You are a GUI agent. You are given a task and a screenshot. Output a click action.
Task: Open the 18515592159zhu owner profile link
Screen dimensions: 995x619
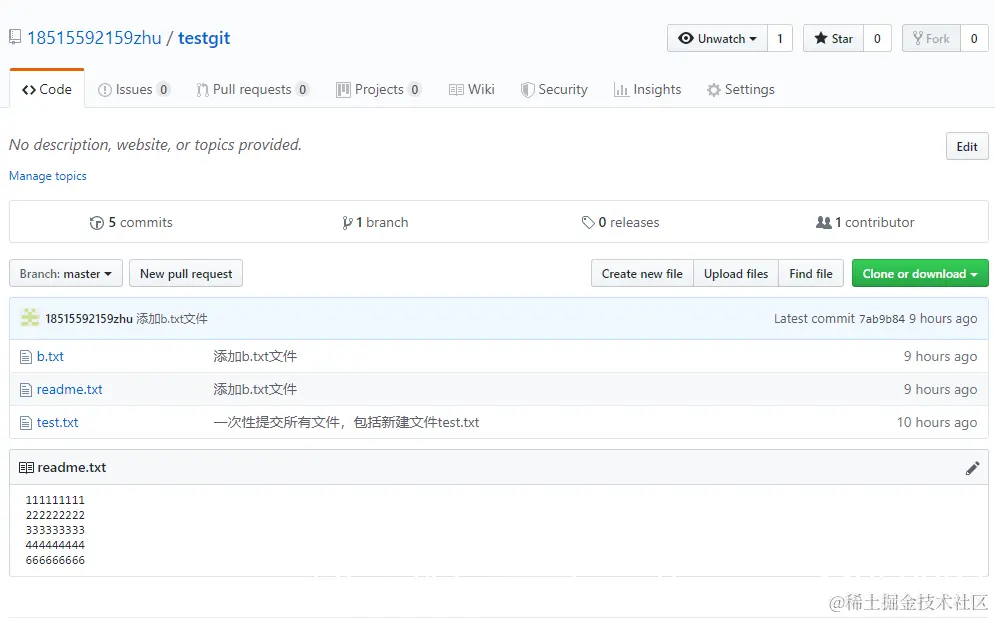(95, 38)
